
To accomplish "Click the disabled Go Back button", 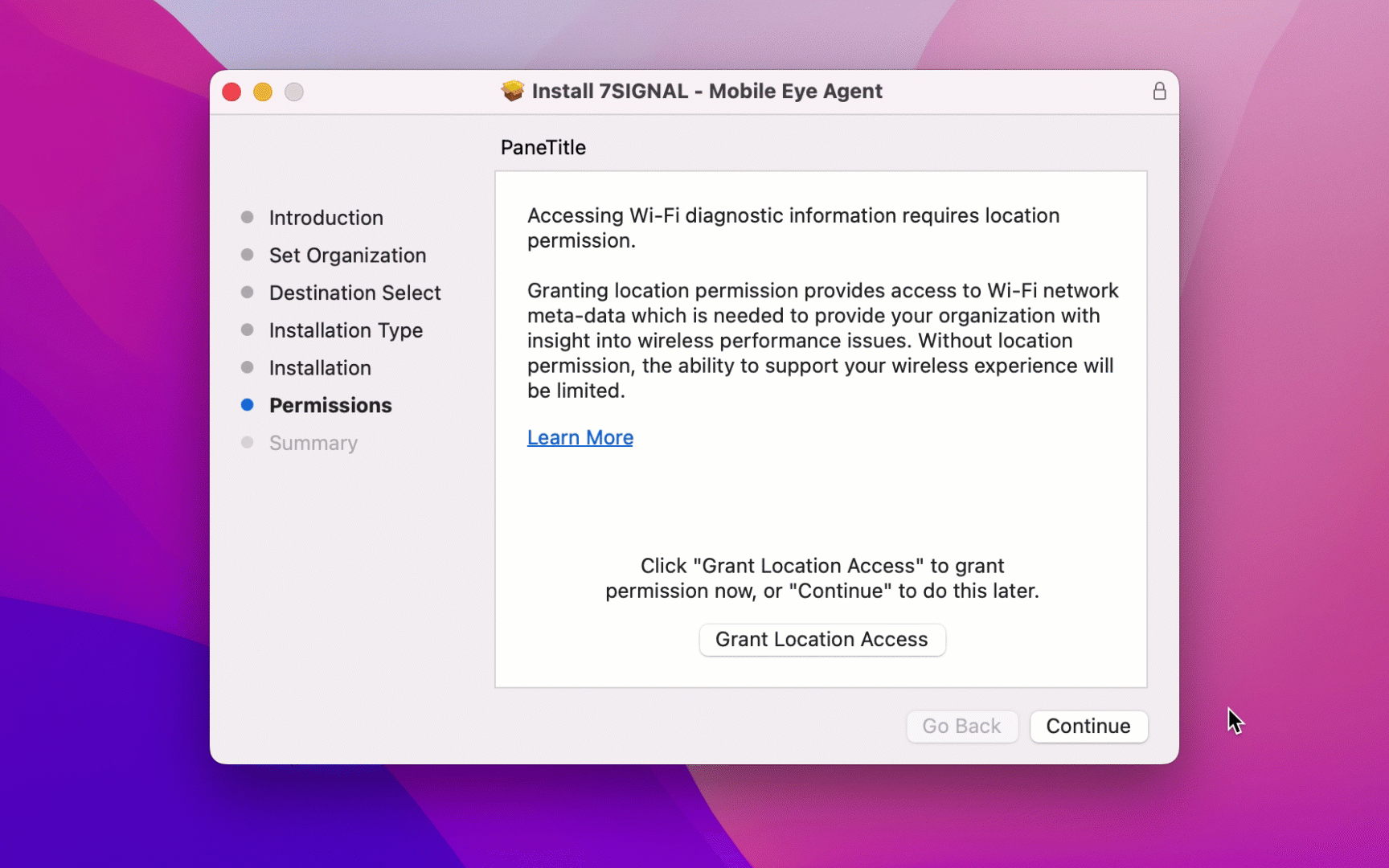I will pyautogui.click(x=962, y=727).
